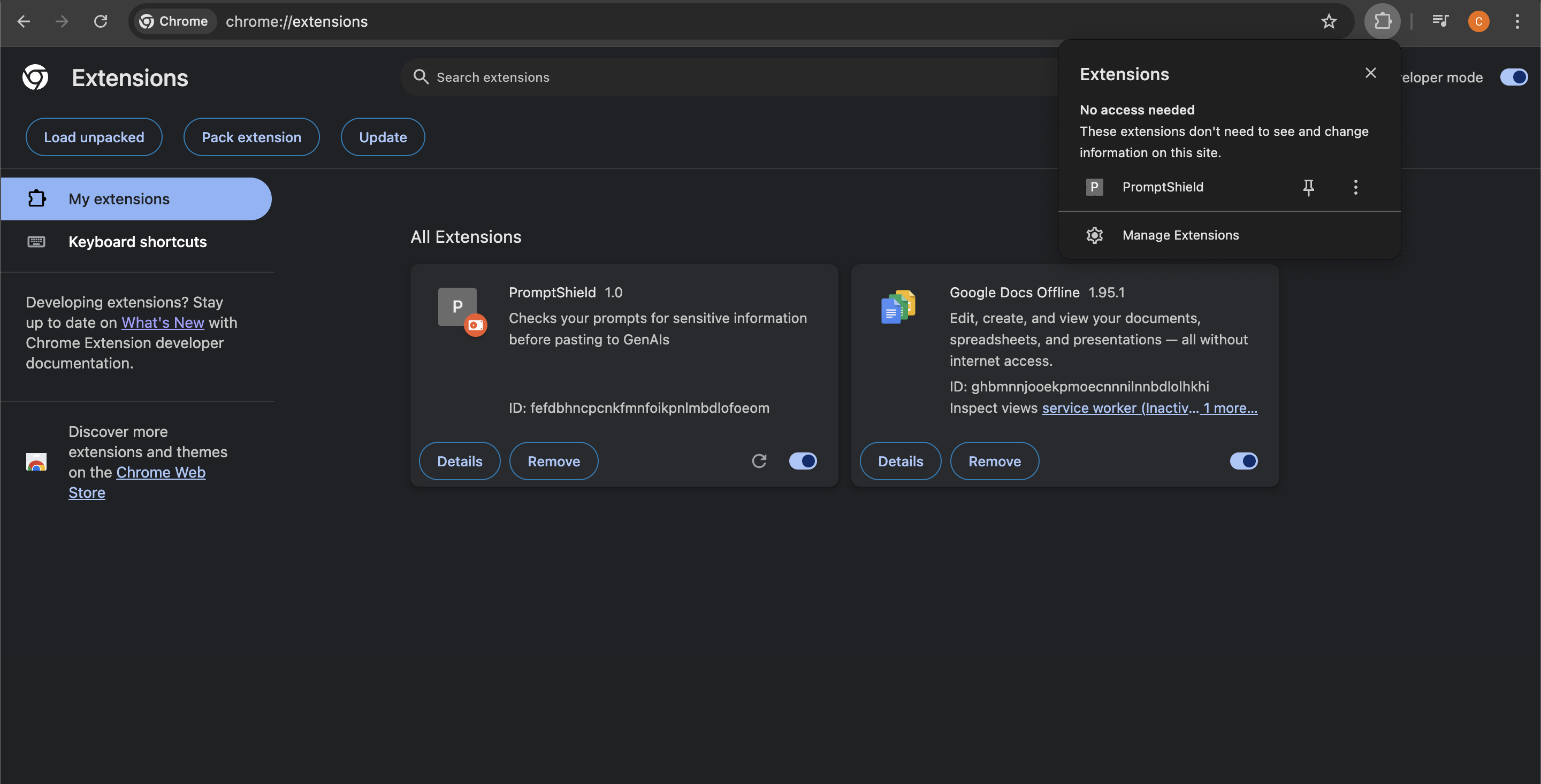The width and height of the screenshot is (1541, 784).
Task: Turn off Google Docs Offline toggle
Action: tap(1243, 461)
